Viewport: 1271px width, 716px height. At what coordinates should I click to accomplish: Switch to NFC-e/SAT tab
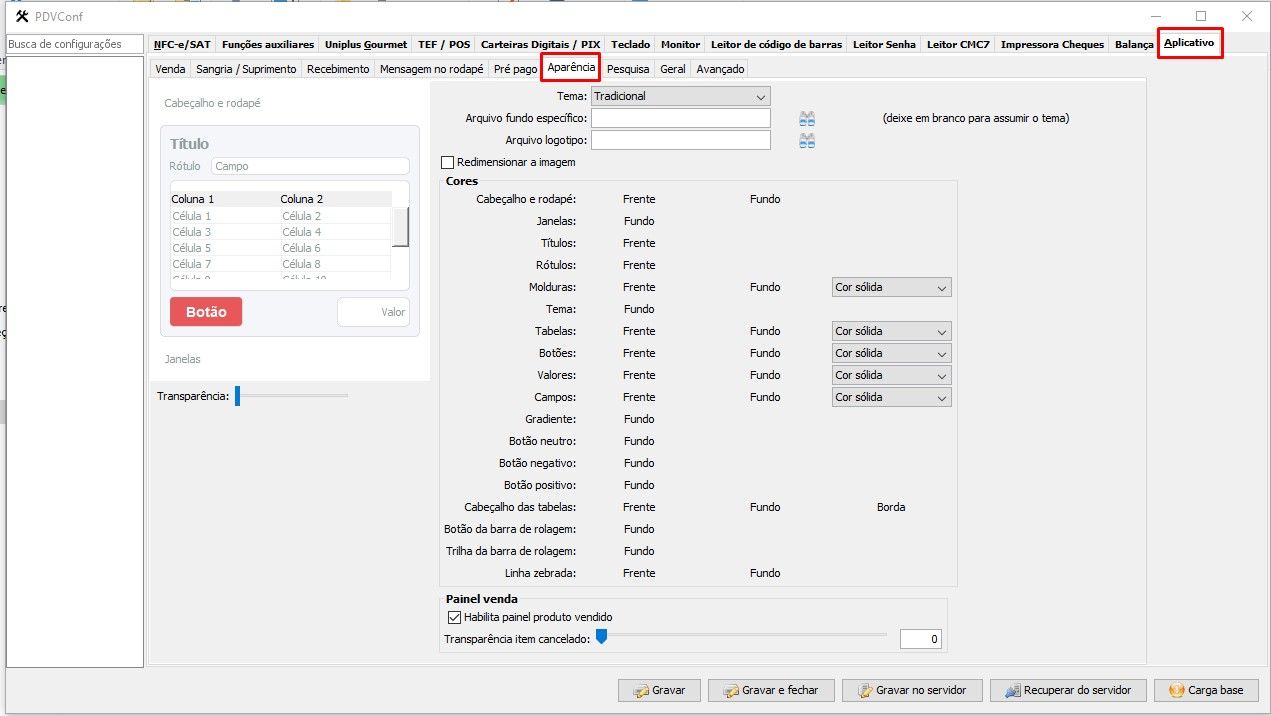tap(182, 44)
